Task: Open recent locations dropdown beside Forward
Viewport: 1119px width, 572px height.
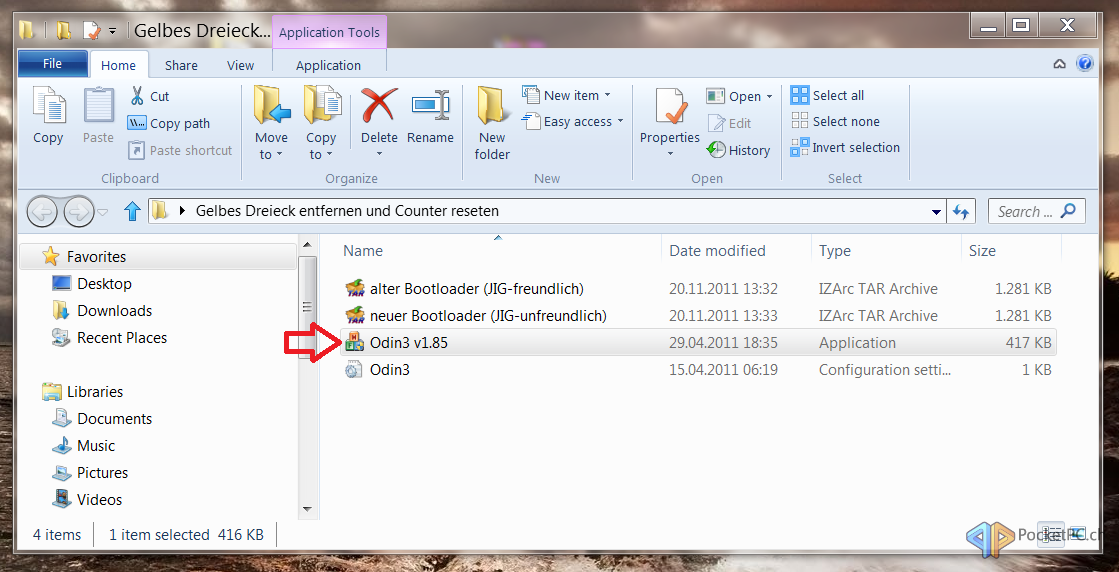Action: (x=103, y=213)
